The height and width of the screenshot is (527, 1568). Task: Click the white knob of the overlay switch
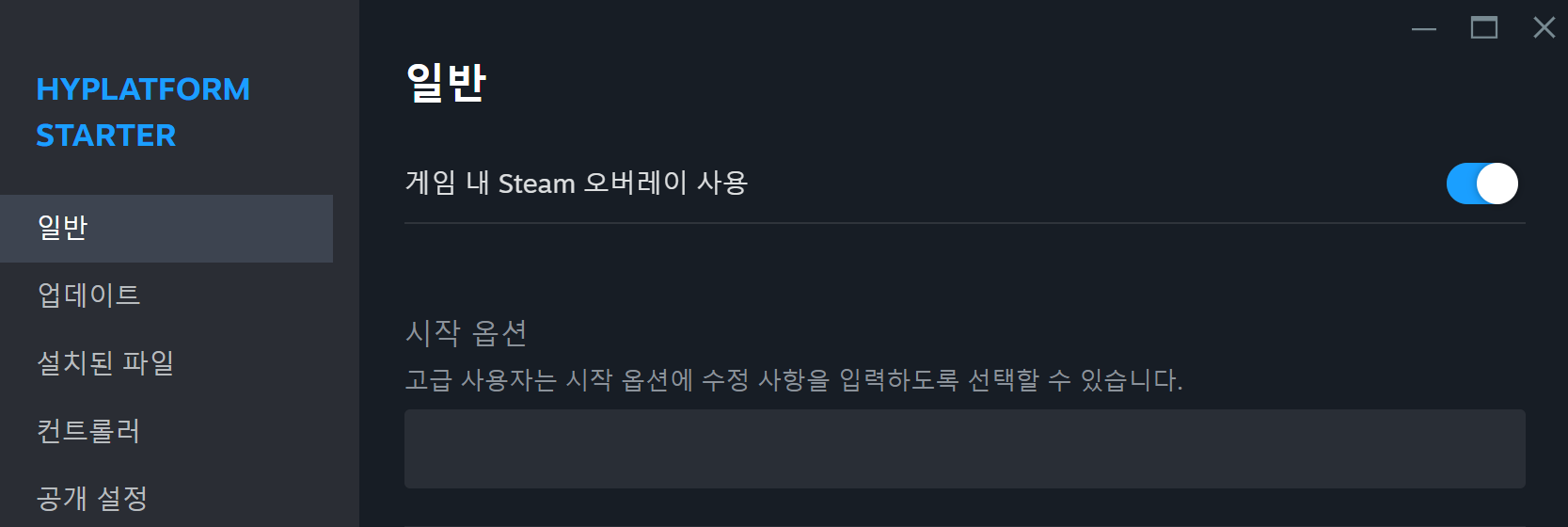pos(1497,184)
